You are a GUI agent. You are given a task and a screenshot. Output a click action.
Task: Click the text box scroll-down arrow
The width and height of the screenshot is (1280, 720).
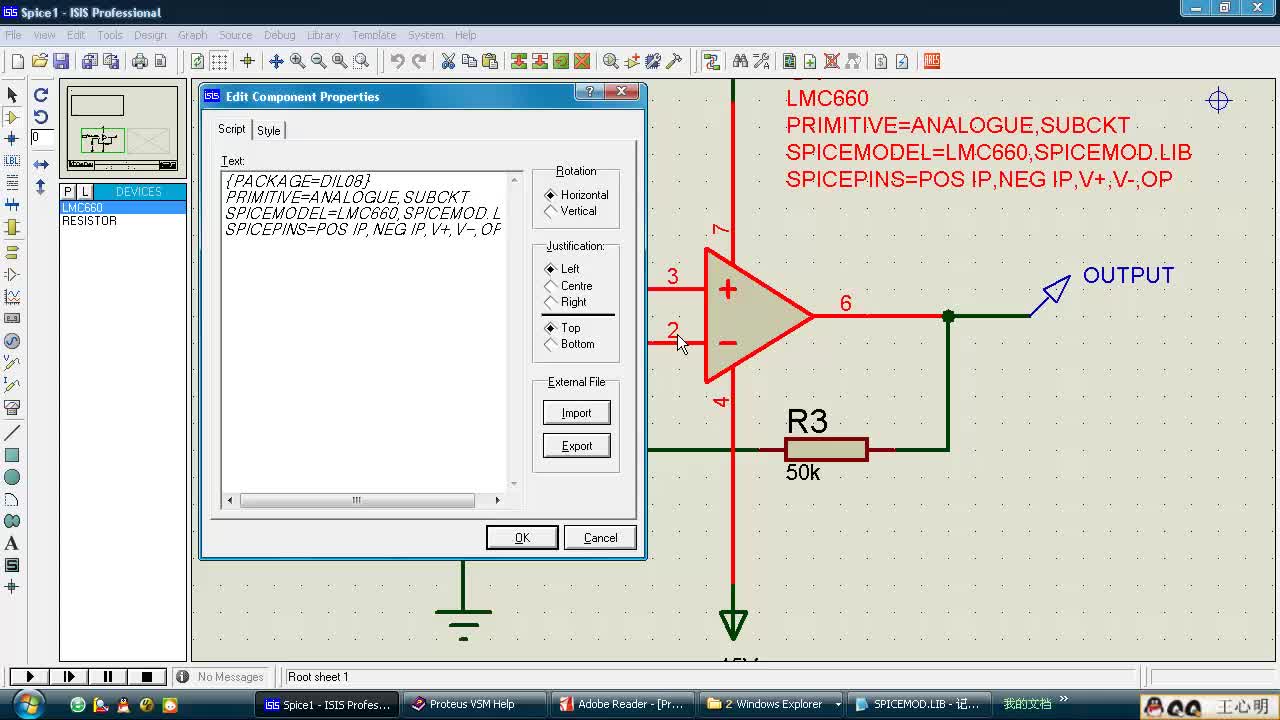click(x=515, y=484)
